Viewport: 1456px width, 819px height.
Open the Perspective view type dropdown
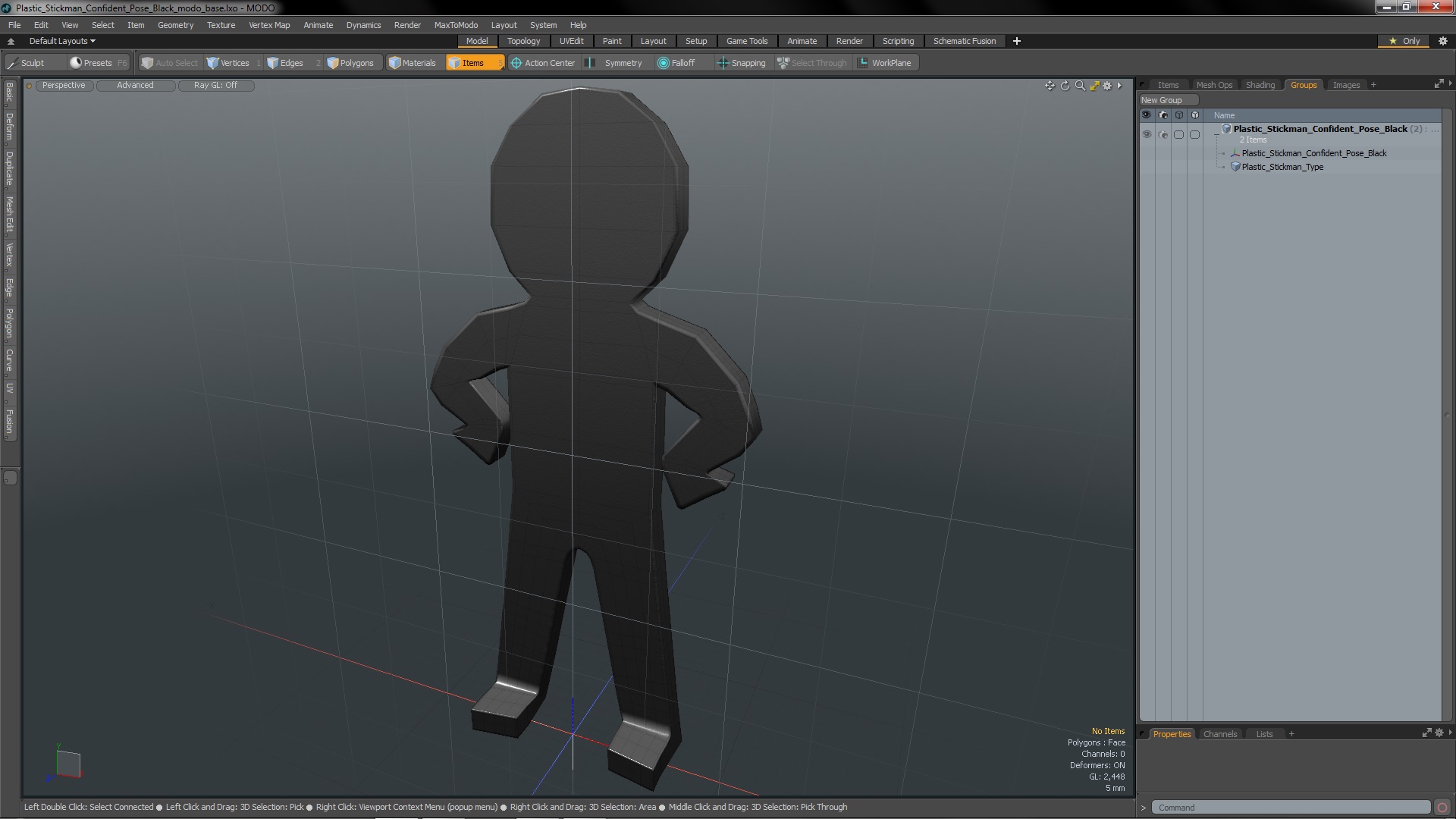[x=64, y=85]
